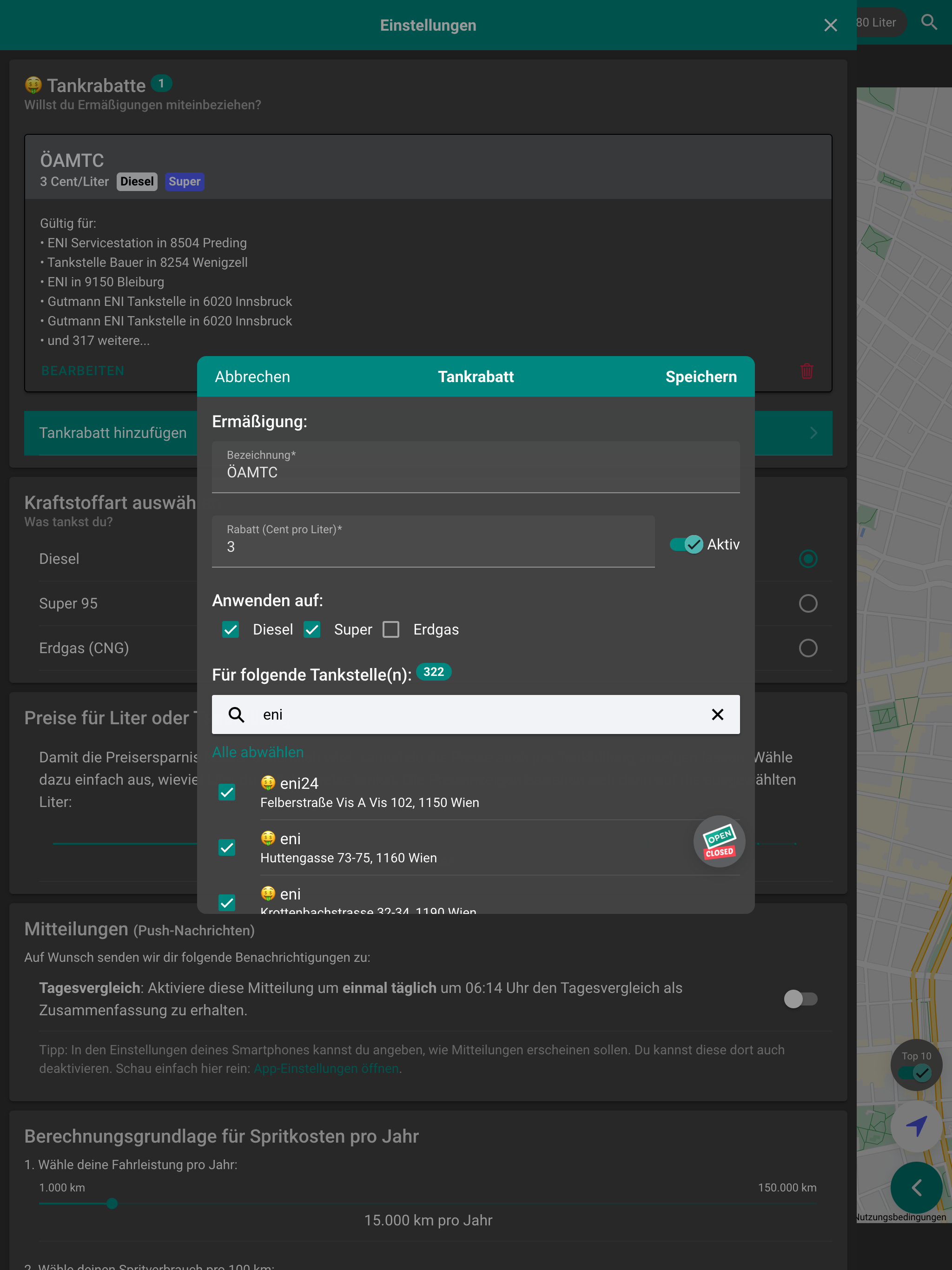Click the 'Felberstraße Vis A Vis 102' address

pyautogui.click(x=369, y=803)
